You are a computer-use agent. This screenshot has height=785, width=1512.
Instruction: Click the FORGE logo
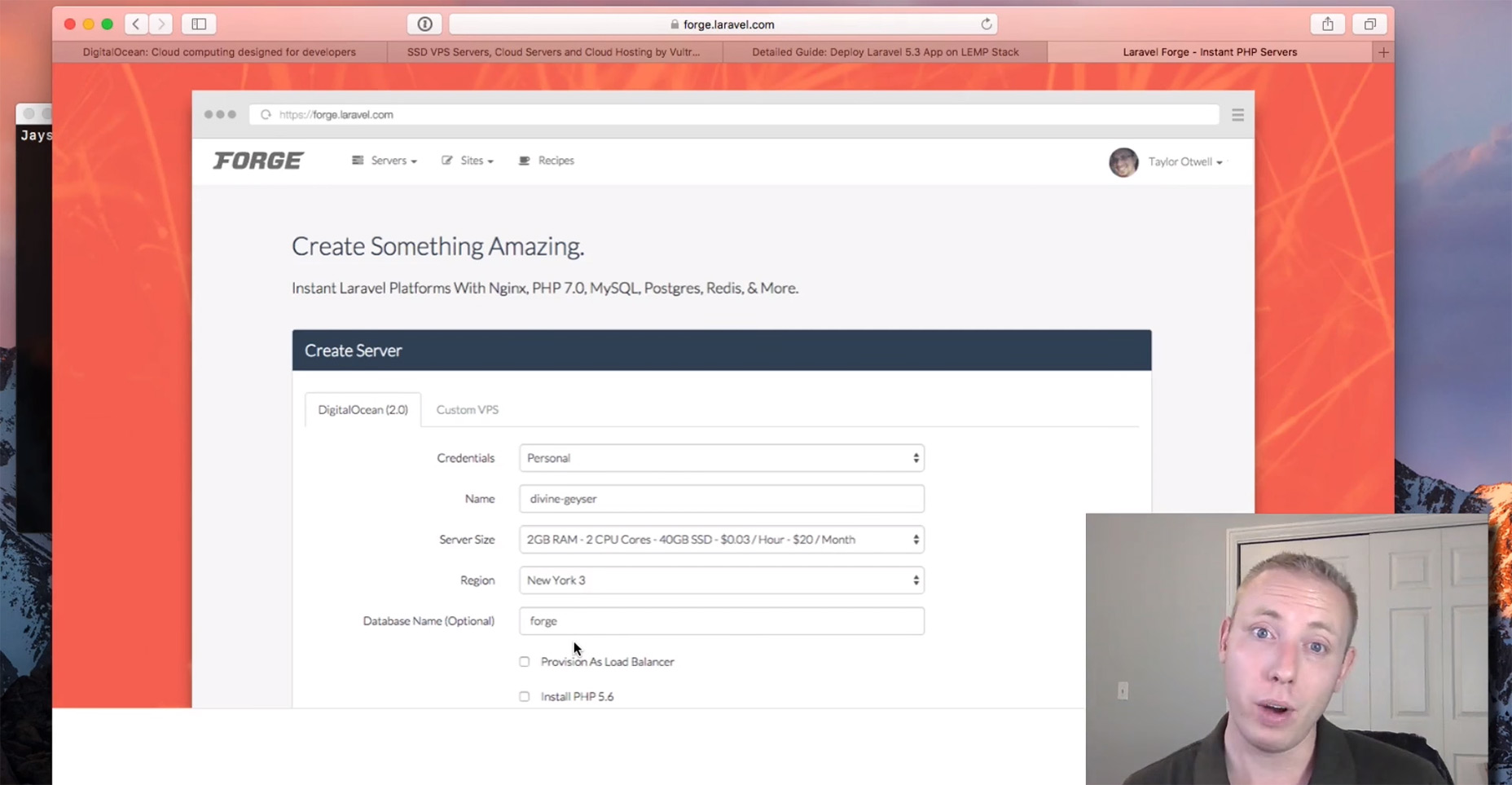[258, 161]
